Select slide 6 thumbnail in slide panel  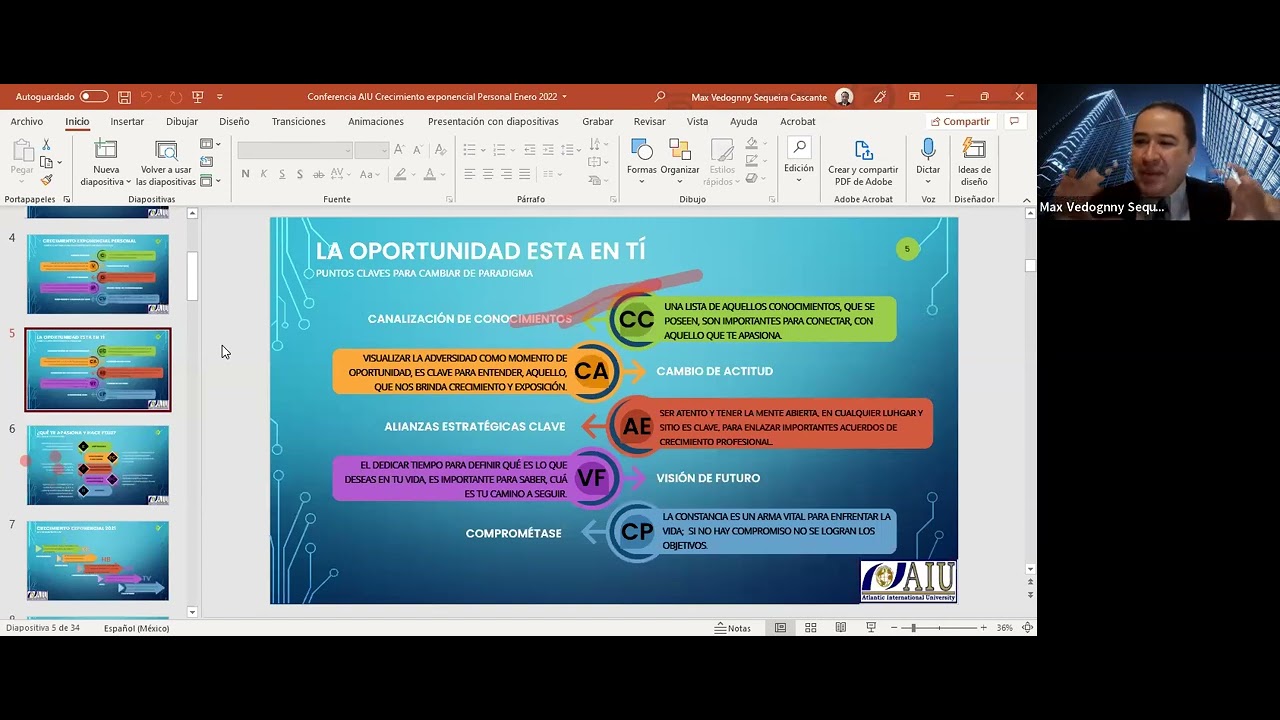point(97,464)
